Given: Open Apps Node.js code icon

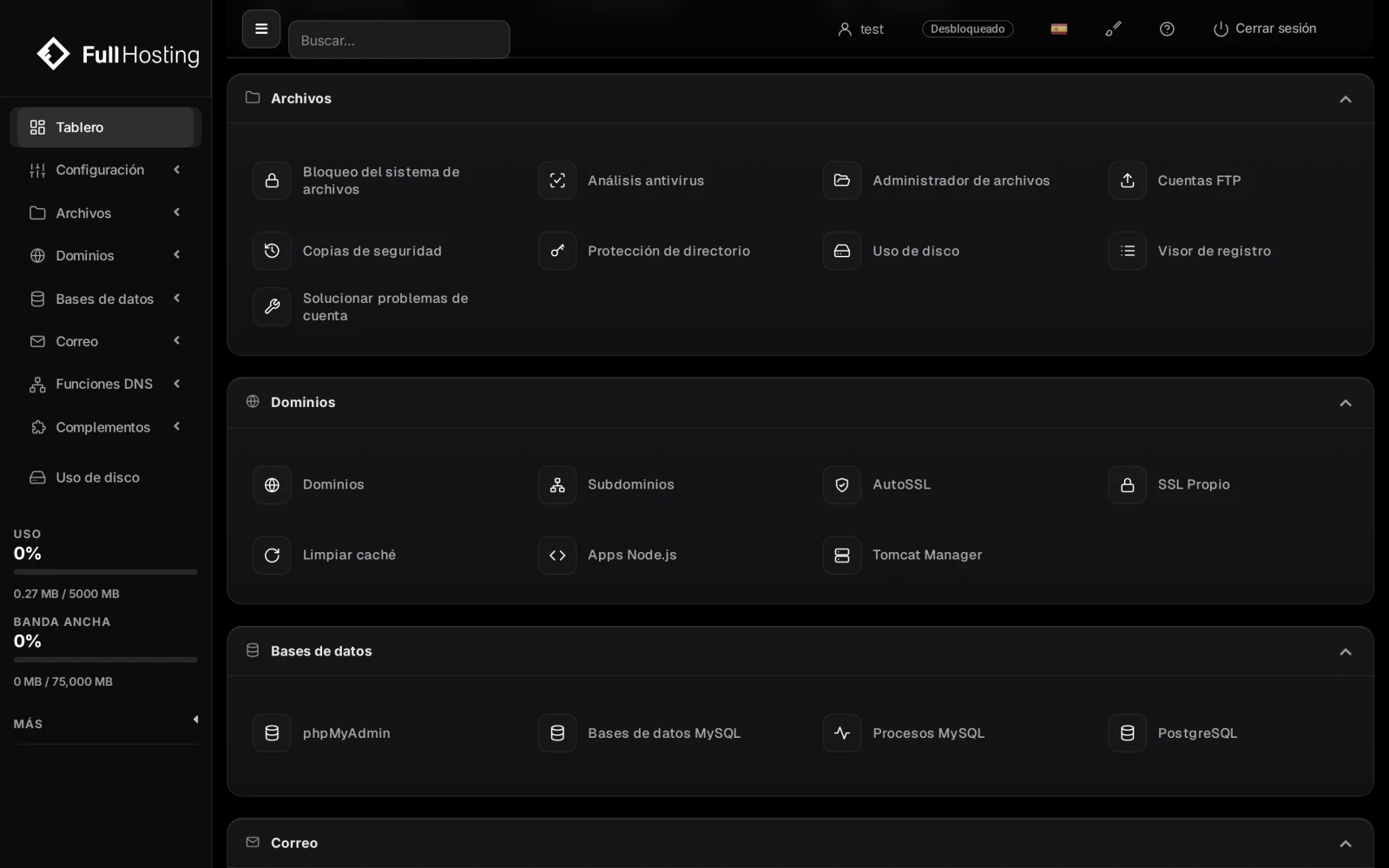Looking at the screenshot, I should tap(557, 556).
